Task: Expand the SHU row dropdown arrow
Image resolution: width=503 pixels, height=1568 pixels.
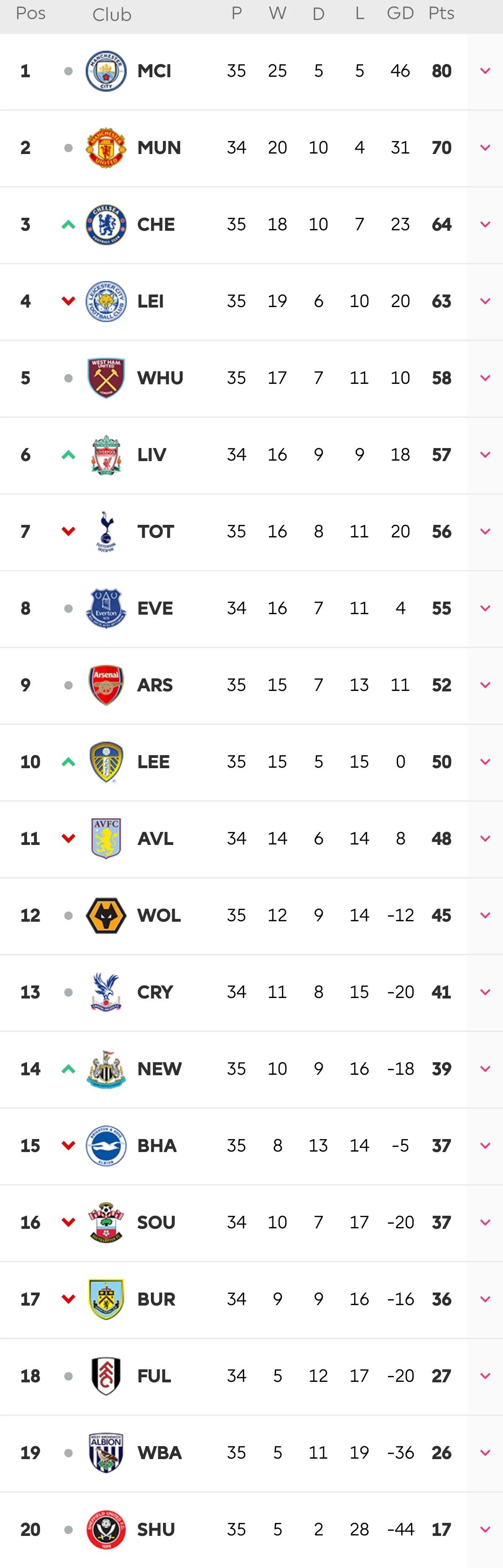Action: pos(485,1529)
